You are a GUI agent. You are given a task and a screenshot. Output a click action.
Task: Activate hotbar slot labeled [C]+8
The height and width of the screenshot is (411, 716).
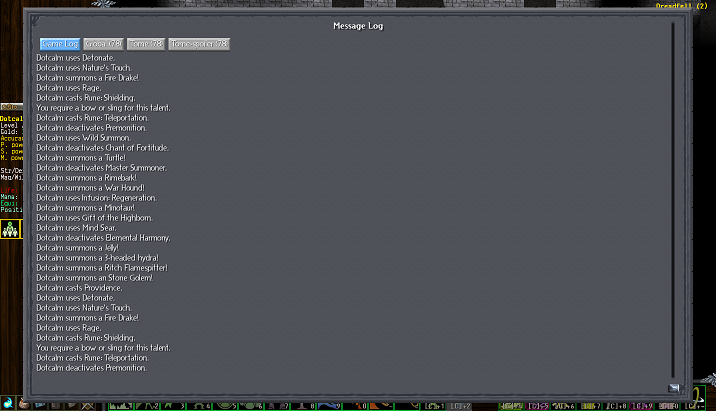(x=616, y=406)
